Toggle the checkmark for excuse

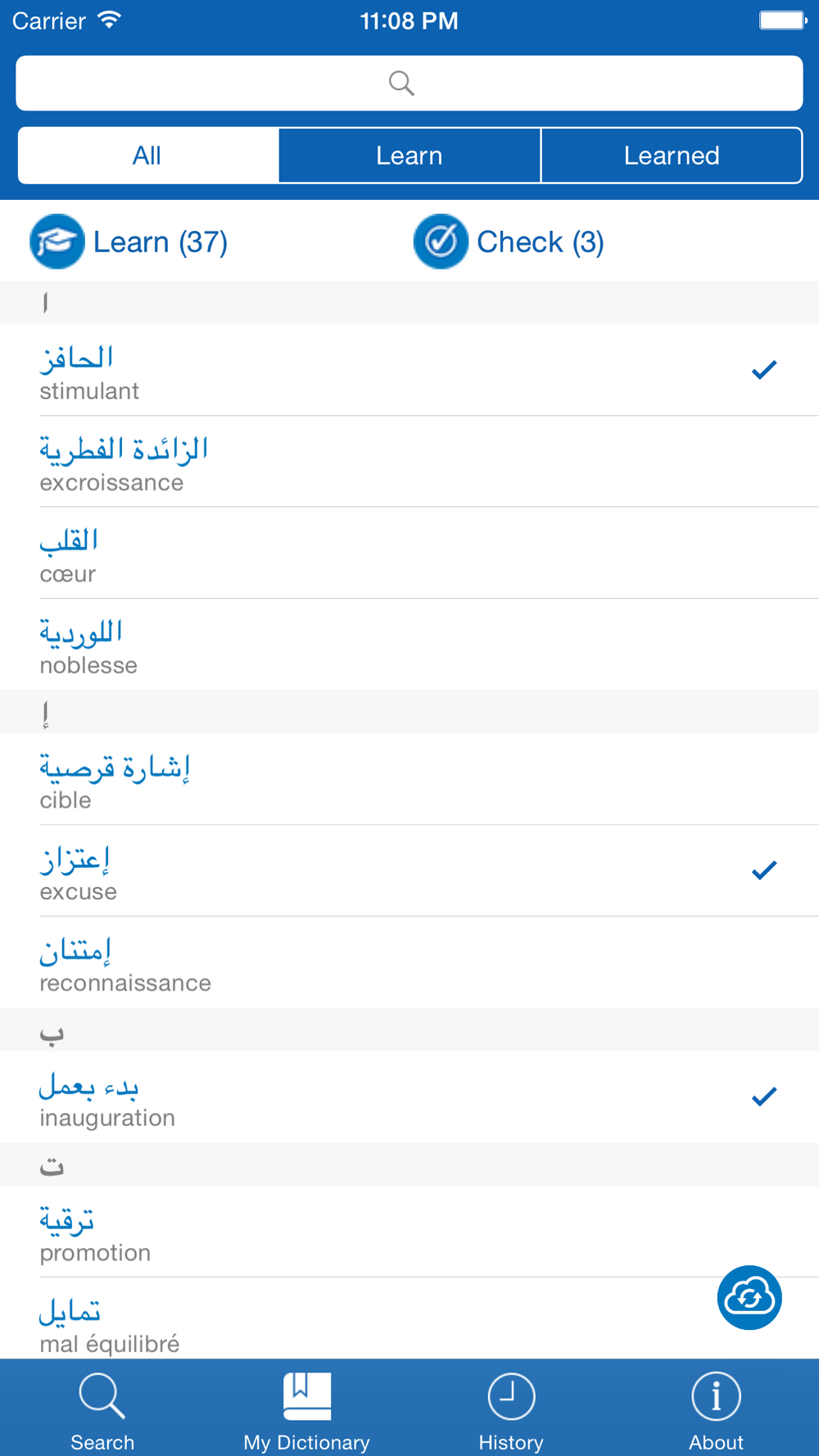(x=763, y=870)
